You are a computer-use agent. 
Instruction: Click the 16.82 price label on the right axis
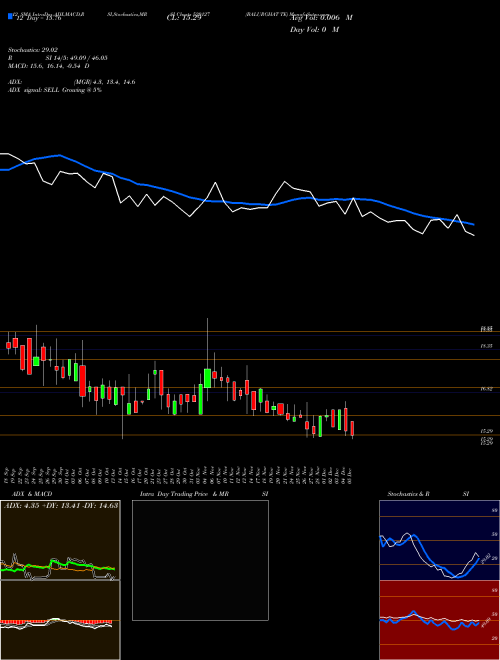coord(487,389)
